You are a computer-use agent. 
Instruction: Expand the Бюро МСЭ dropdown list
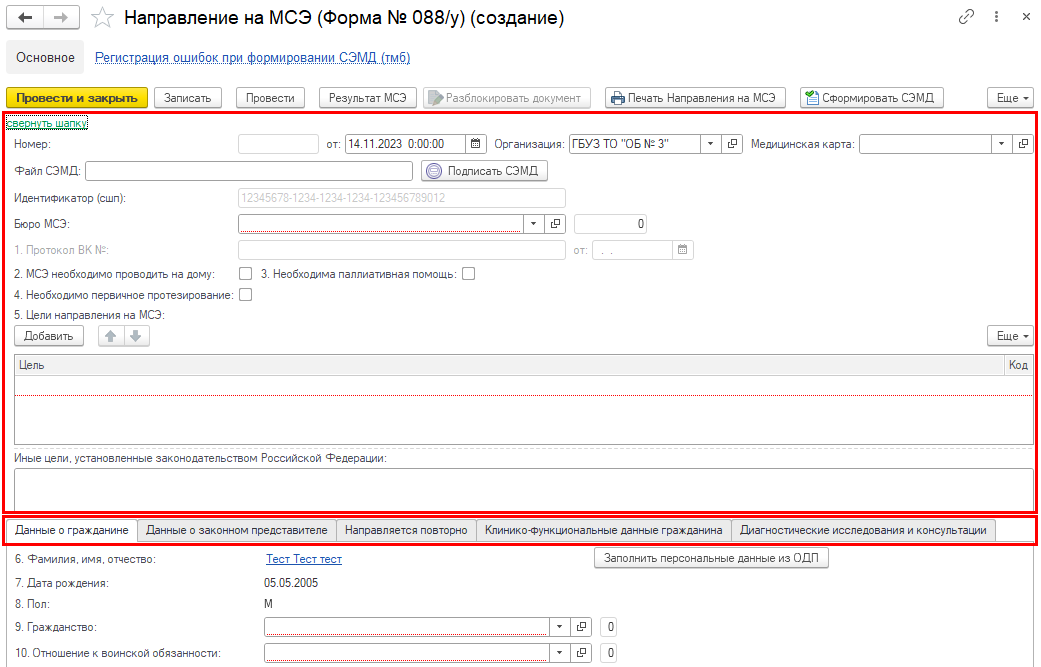coord(533,224)
